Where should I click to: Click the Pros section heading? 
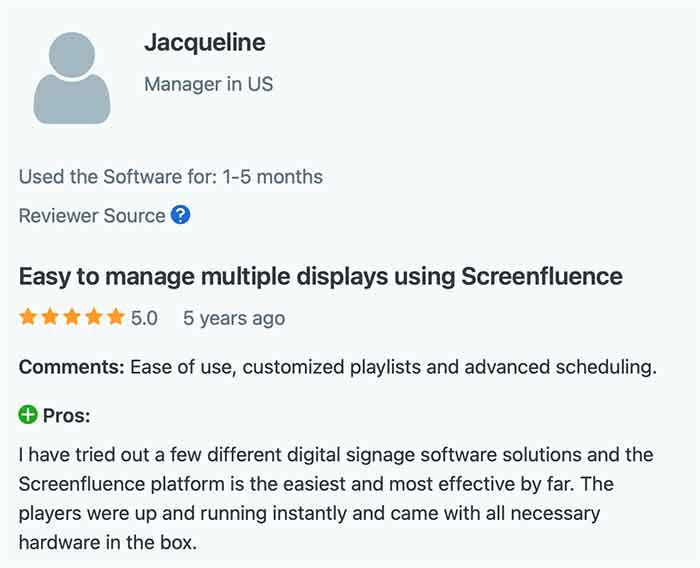66,415
